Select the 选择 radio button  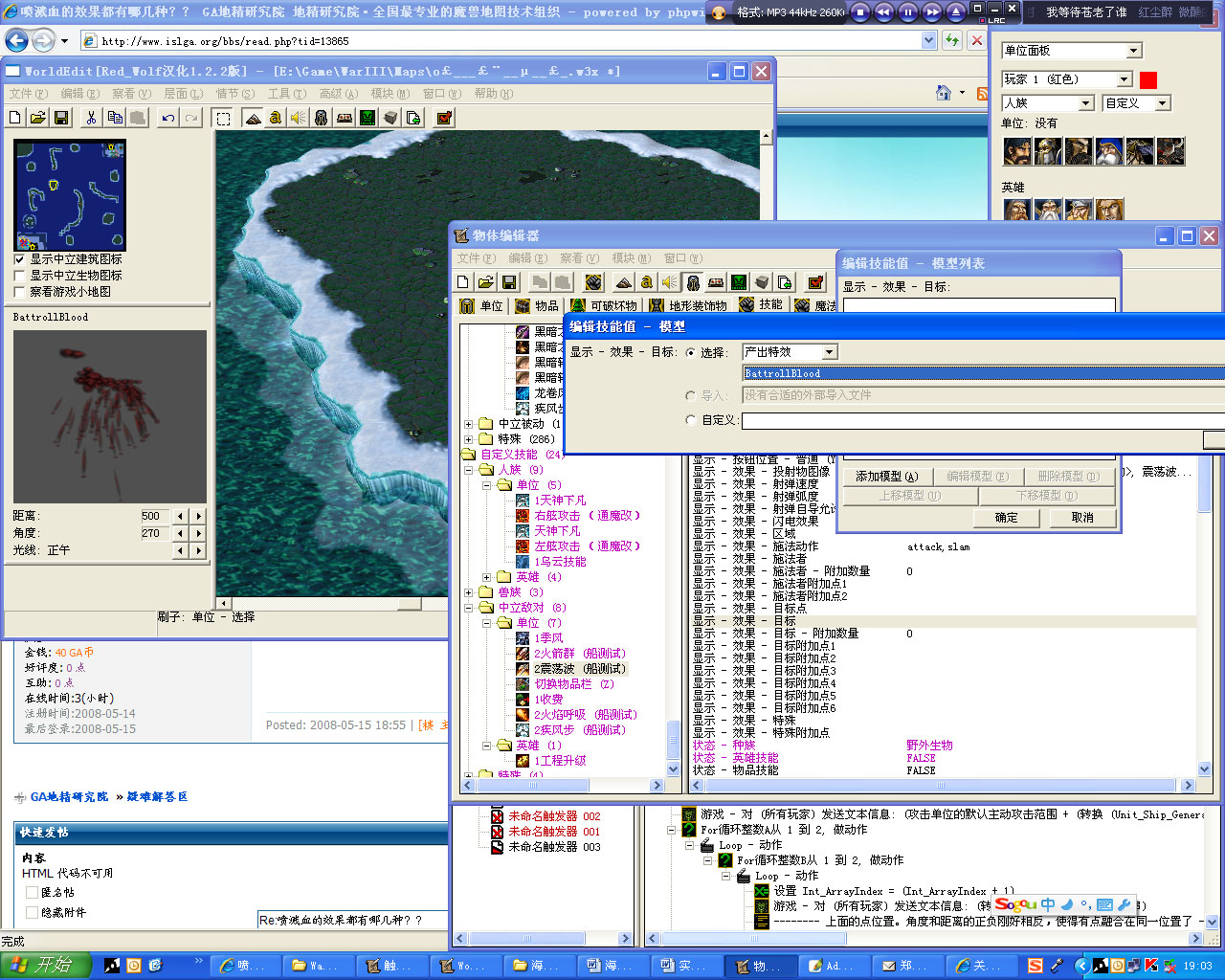click(x=691, y=352)
